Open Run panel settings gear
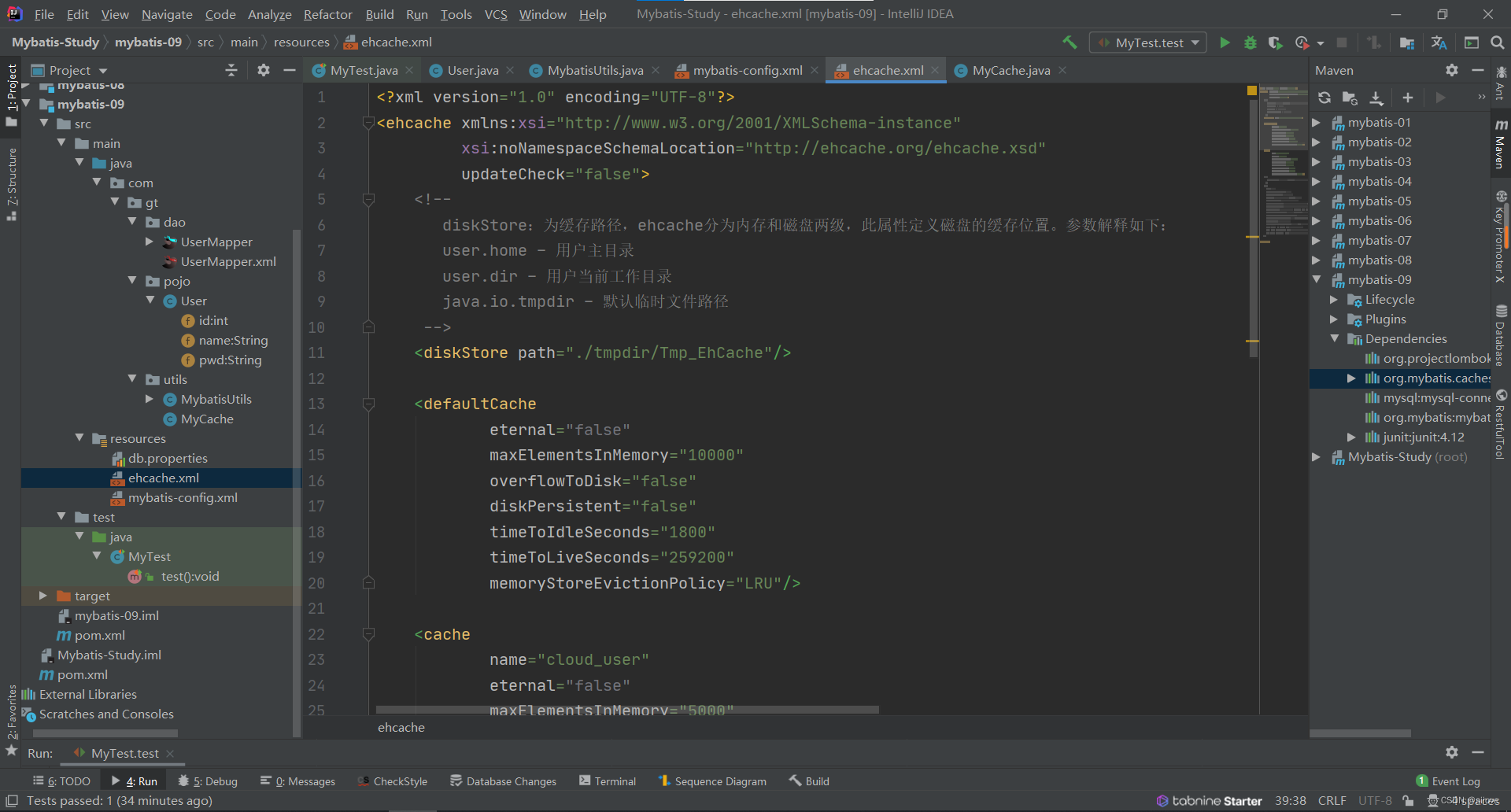 [1452, 752]
